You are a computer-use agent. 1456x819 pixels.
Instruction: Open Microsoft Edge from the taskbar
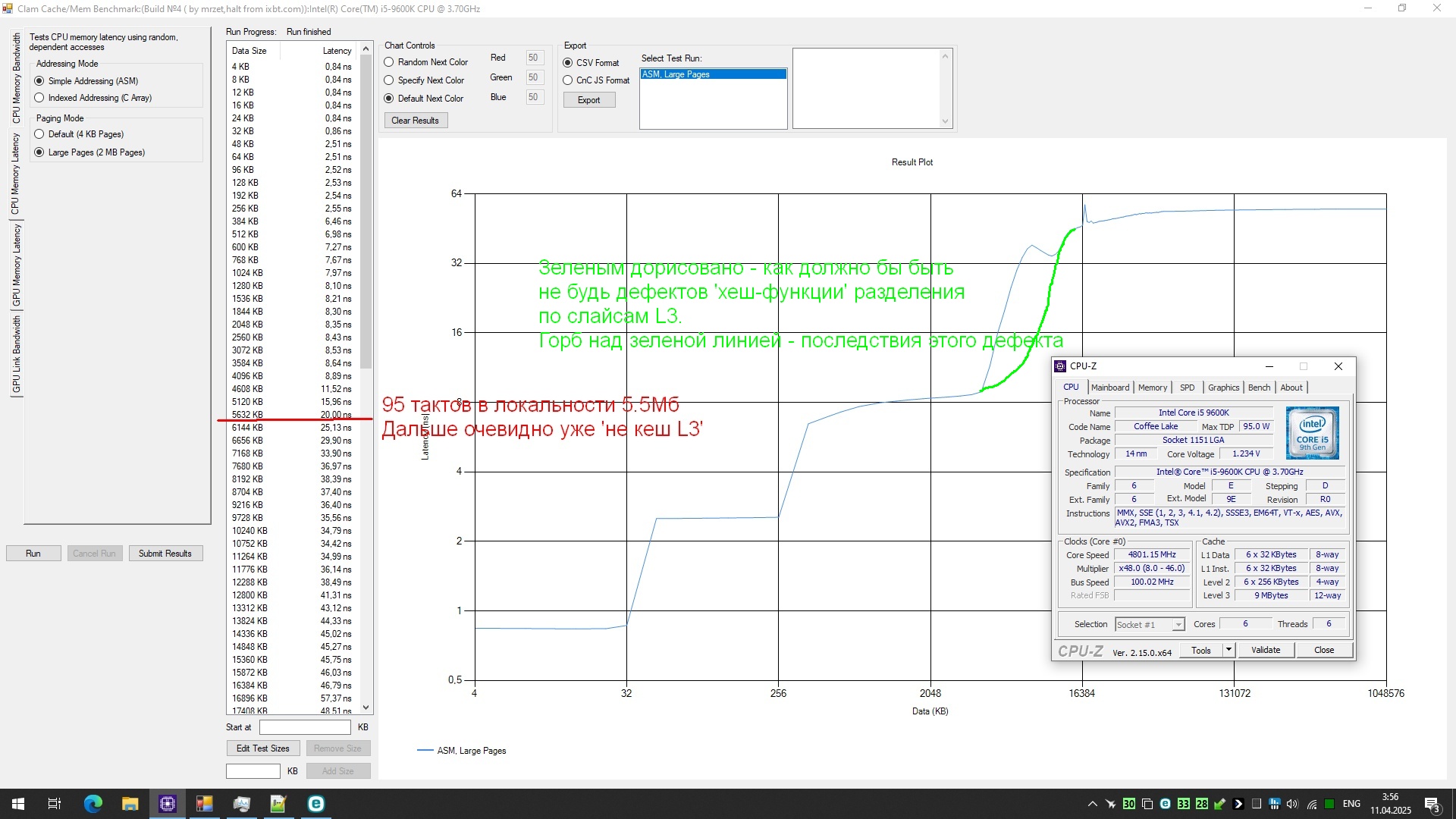click(x=93, y=804)
